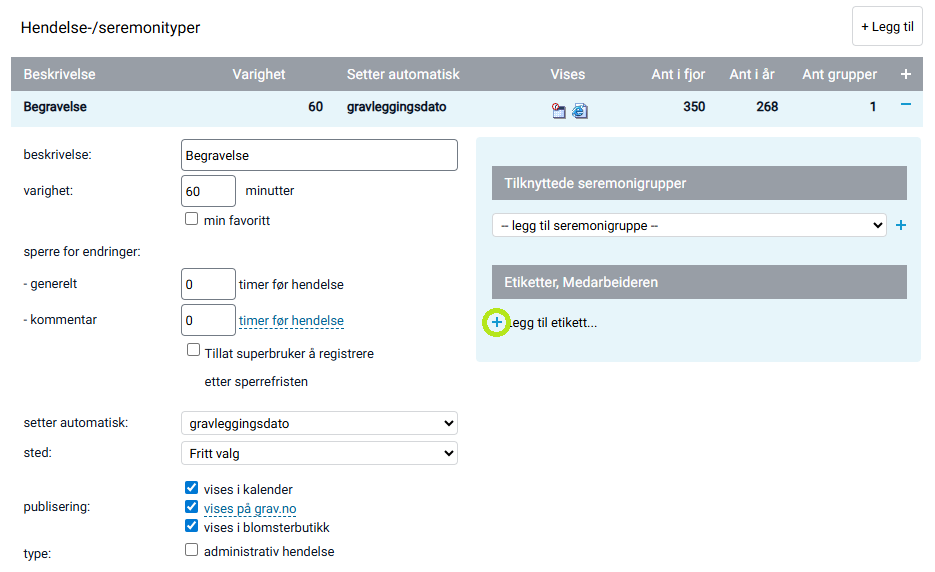Click the calendar icon in Vises column
935x572 pixels.
point(559,111)
